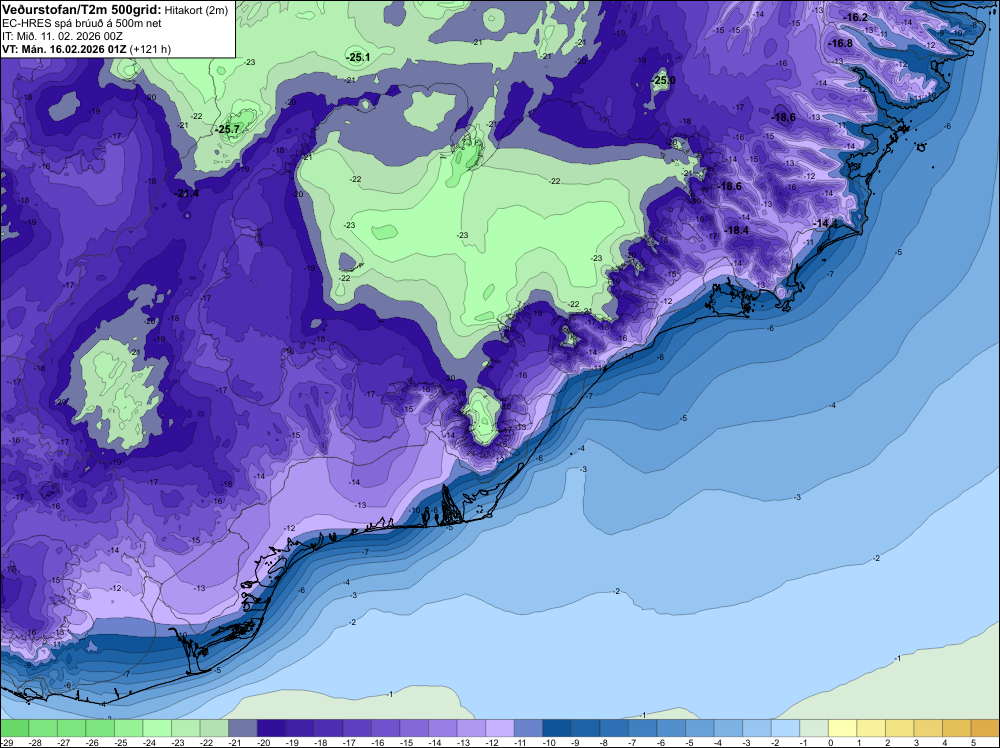This screenshot has height=748, width=1000.
Task: Click the bold '-18.4' temperature label
Action: 737,230
